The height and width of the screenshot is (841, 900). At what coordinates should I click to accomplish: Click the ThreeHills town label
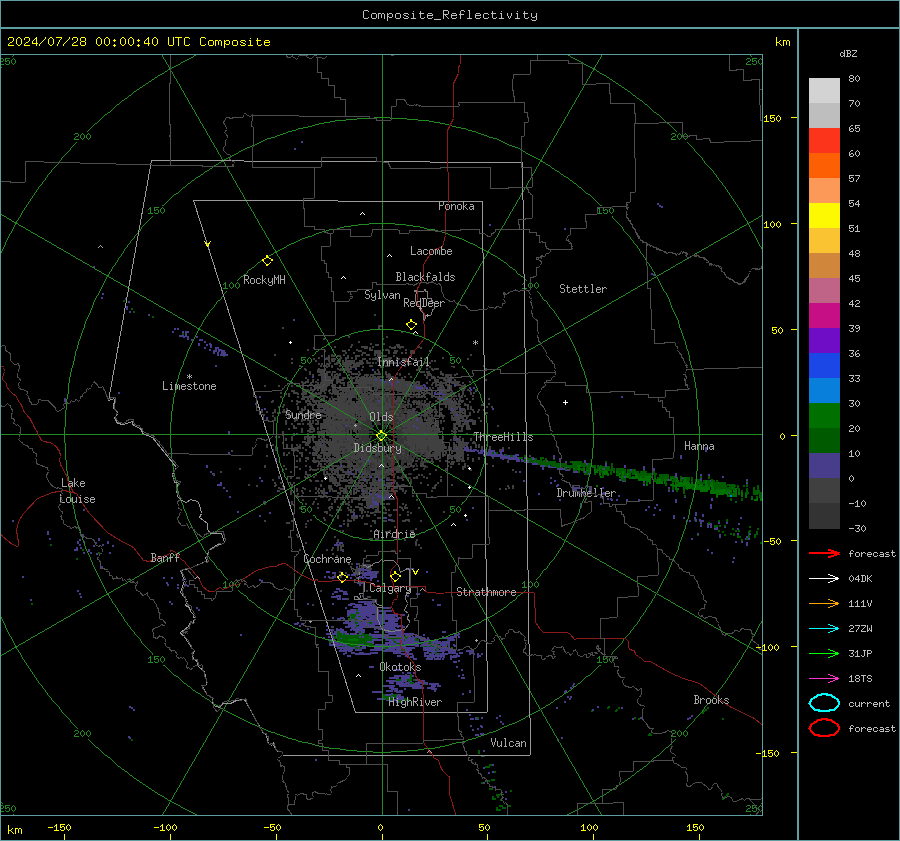click(503, 437)
